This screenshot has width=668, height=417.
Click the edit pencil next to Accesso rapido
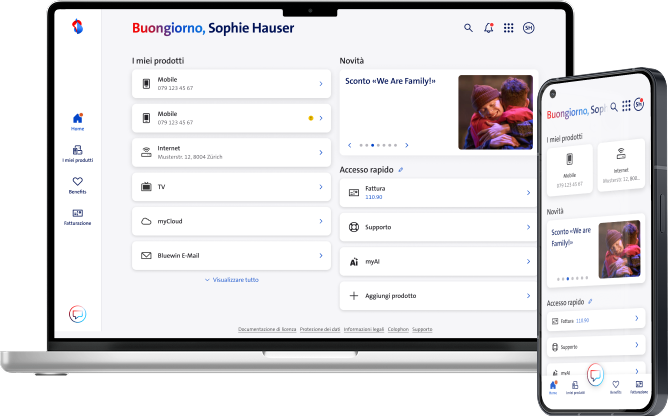coord(401,170)
